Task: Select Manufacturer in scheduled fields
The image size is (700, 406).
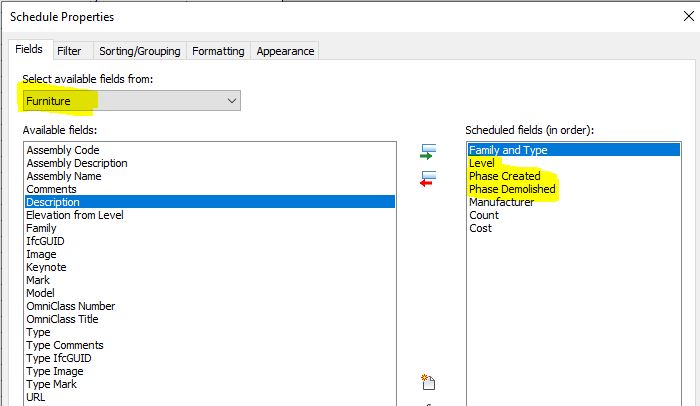Action: pyautogui.click(x=574, y=202)
